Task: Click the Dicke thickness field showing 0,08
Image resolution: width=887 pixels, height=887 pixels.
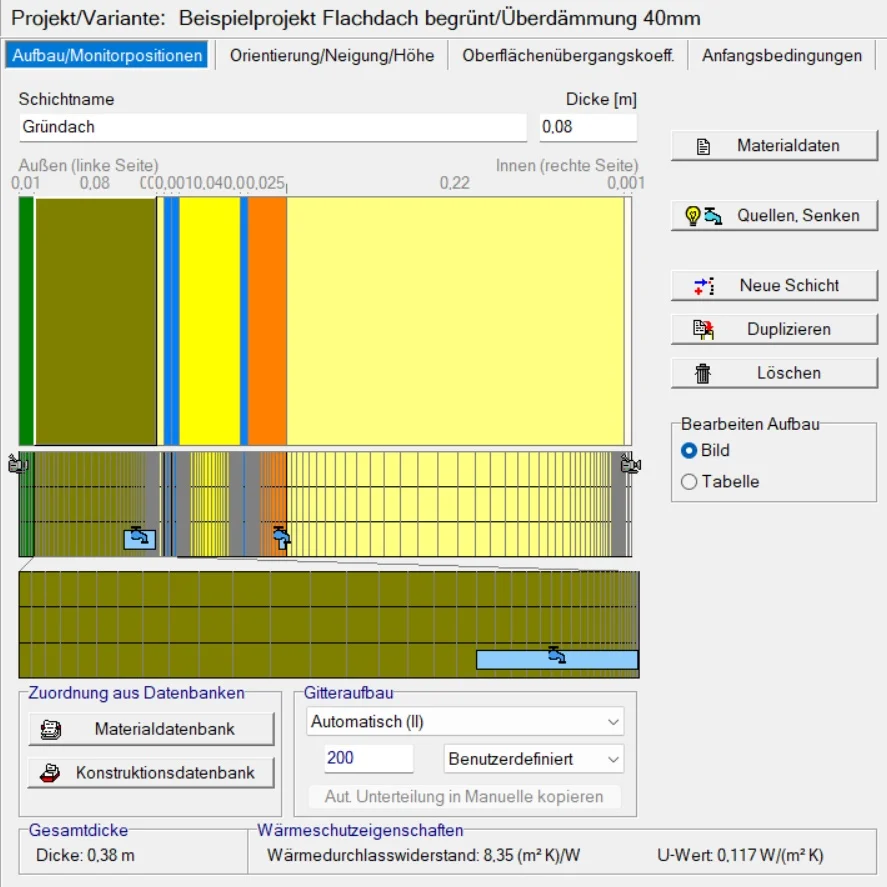Action: pyautogui.click(x=587, y=128)
